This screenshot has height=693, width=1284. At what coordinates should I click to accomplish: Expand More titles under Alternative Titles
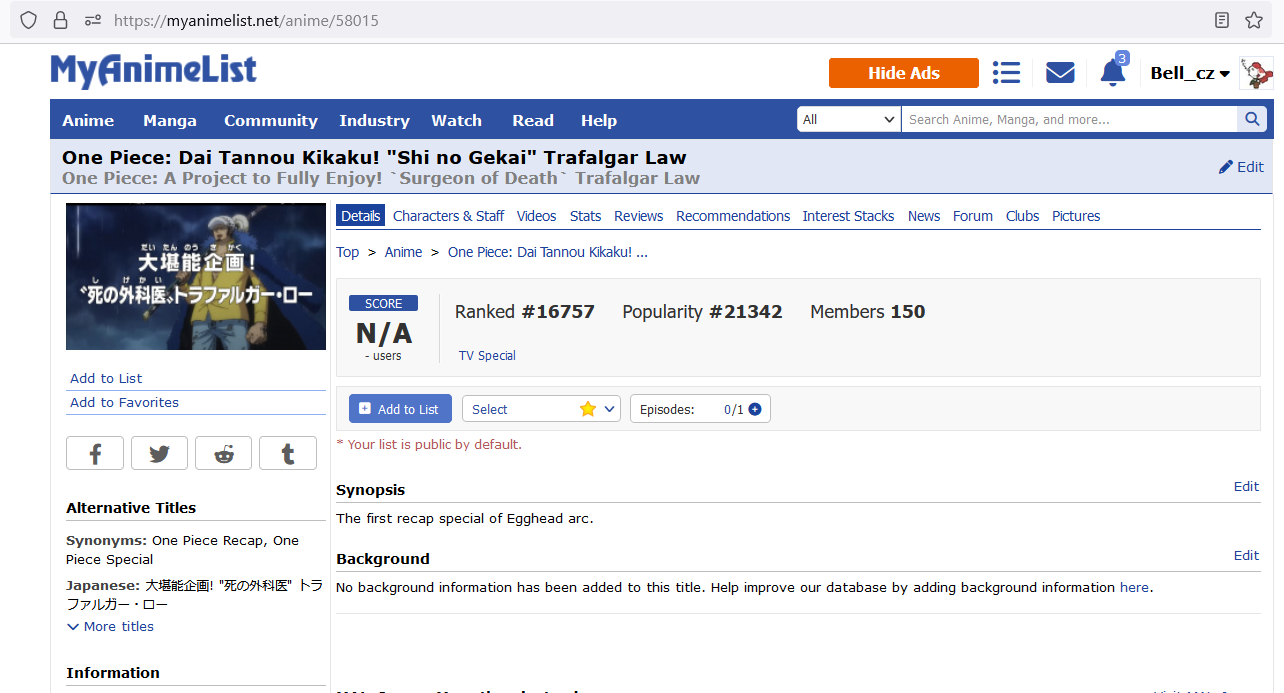point(110,626)
